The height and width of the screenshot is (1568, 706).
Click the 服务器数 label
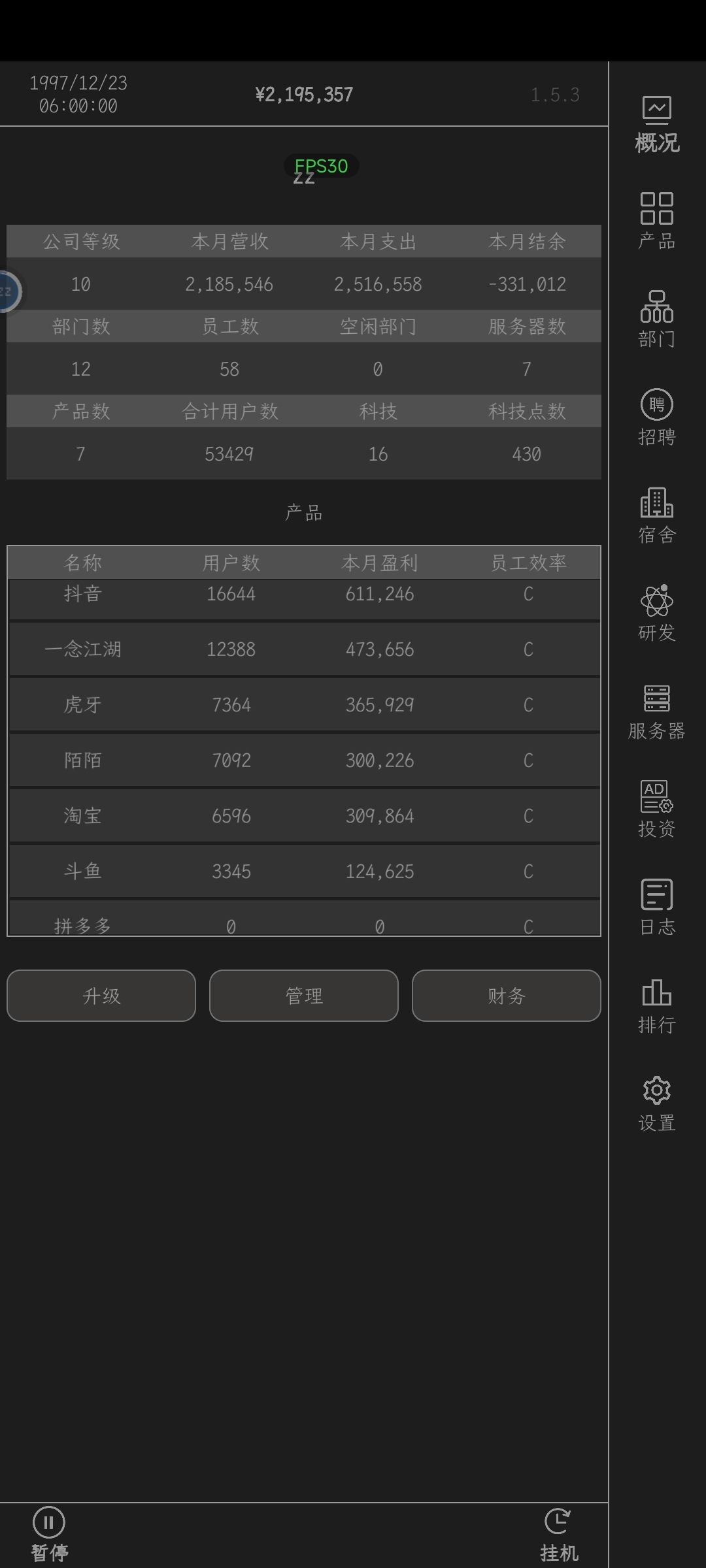pyautogui.click(x=527, y=326)
